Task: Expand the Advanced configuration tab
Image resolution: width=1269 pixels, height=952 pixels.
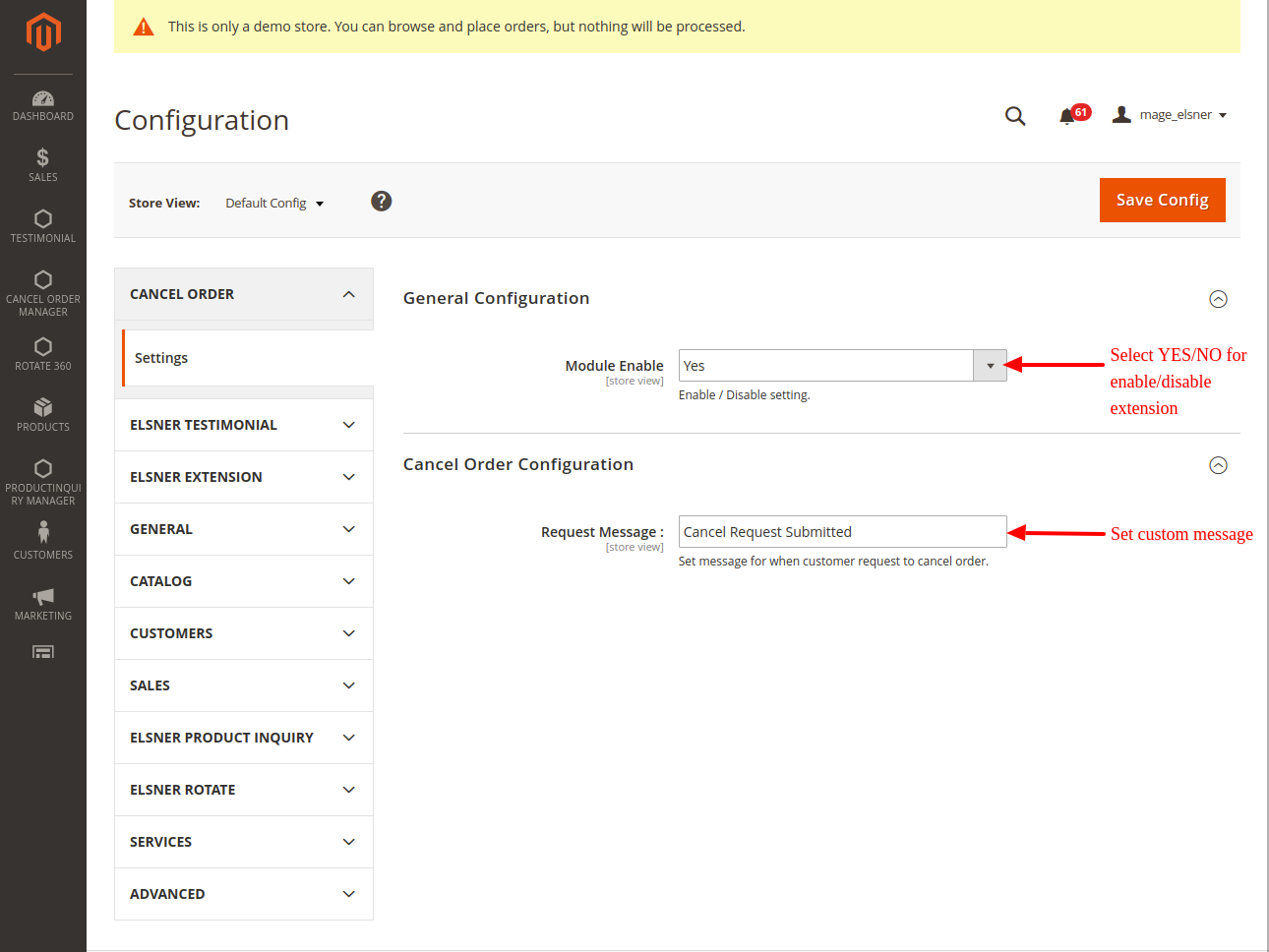Action: pyautogui.click(x=243, y=894)
